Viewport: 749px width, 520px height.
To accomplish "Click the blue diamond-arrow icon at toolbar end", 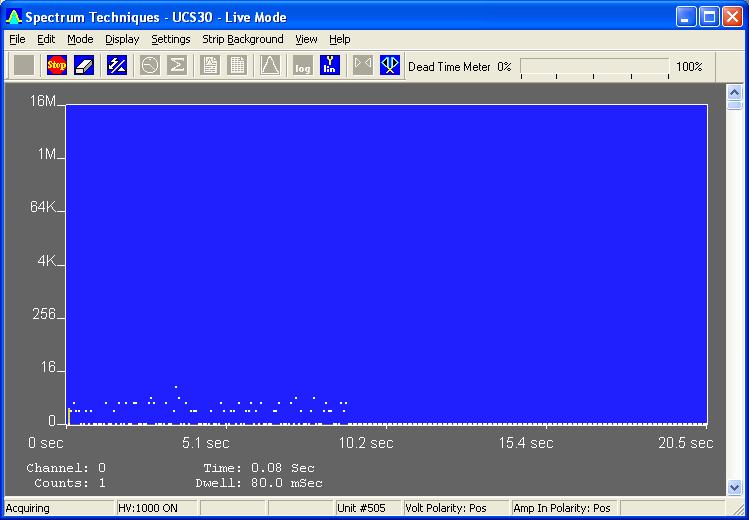I will pos(390,65).
